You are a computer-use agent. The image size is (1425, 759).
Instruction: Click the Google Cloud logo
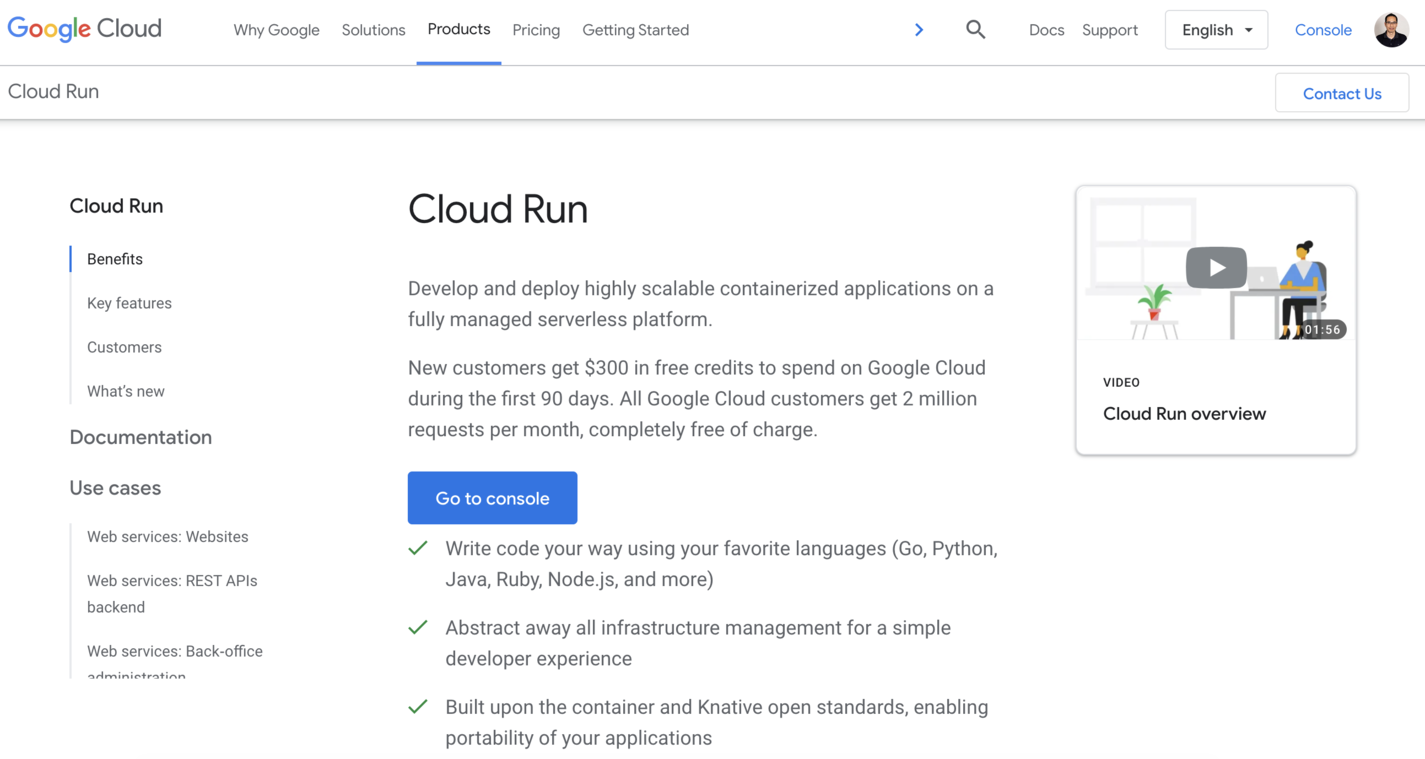pos(84,29)
